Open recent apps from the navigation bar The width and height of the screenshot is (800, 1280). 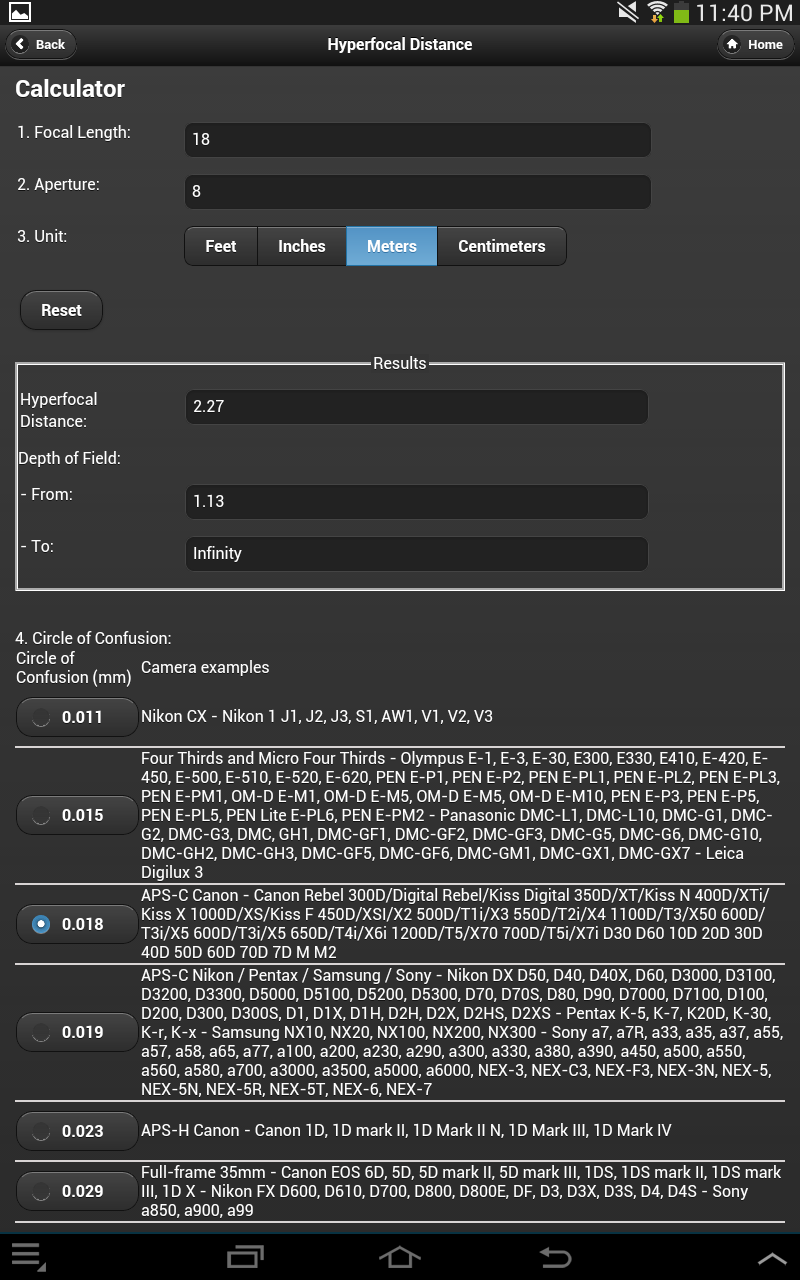[x=244, y=1257]
